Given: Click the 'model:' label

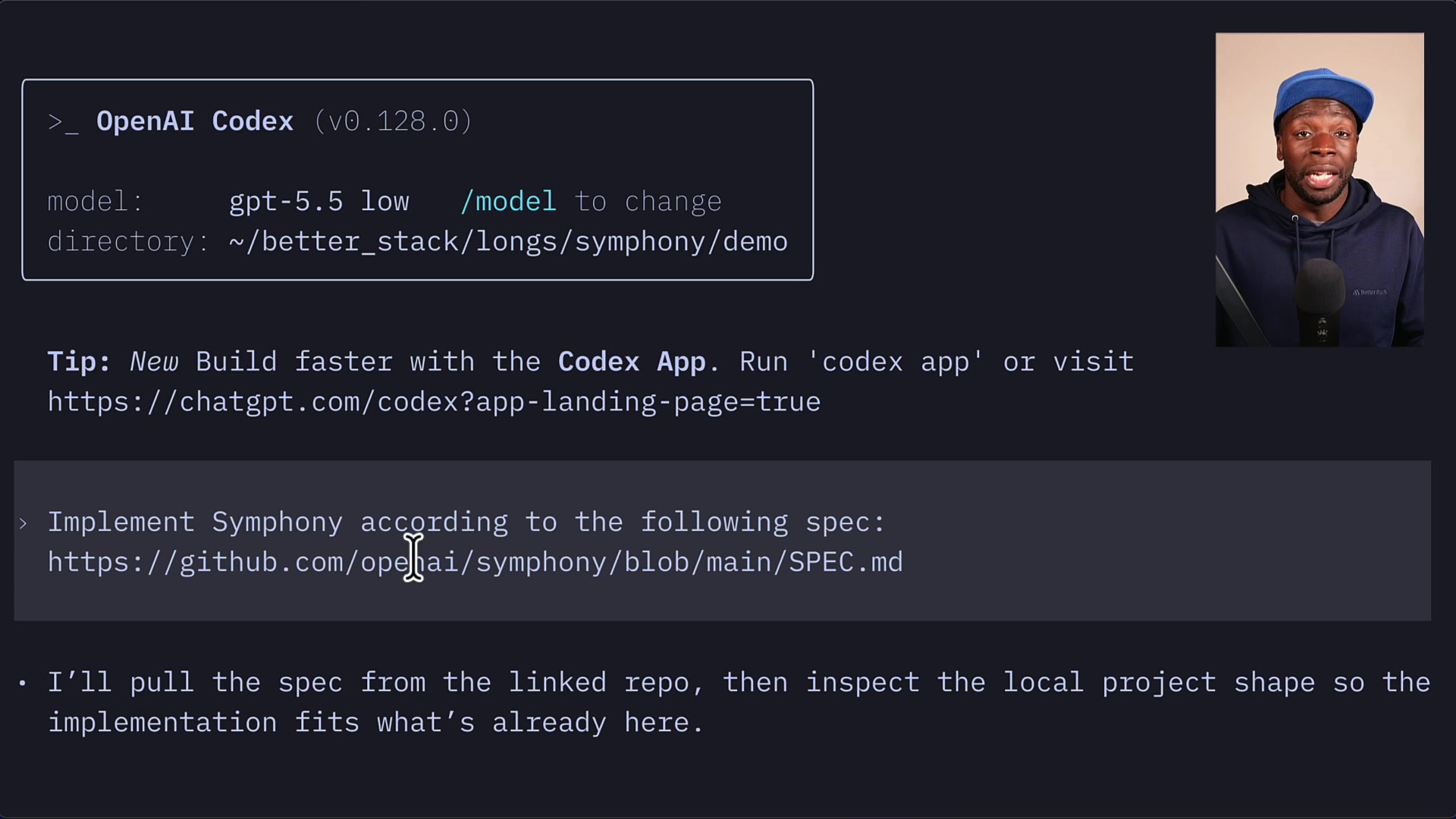Looking at the screenshot, I should click(96, 202).
